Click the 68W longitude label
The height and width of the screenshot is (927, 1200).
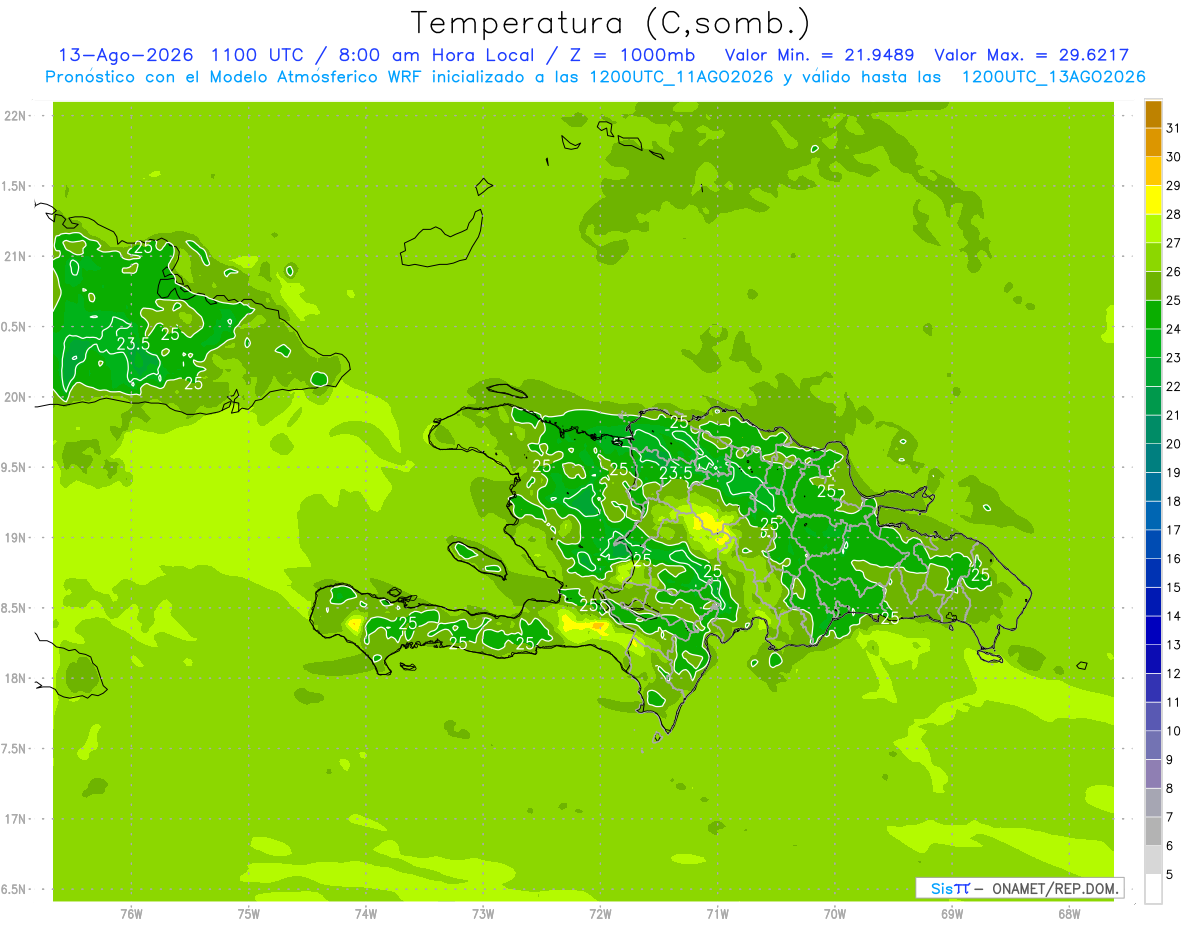[x=1069, y=913]
